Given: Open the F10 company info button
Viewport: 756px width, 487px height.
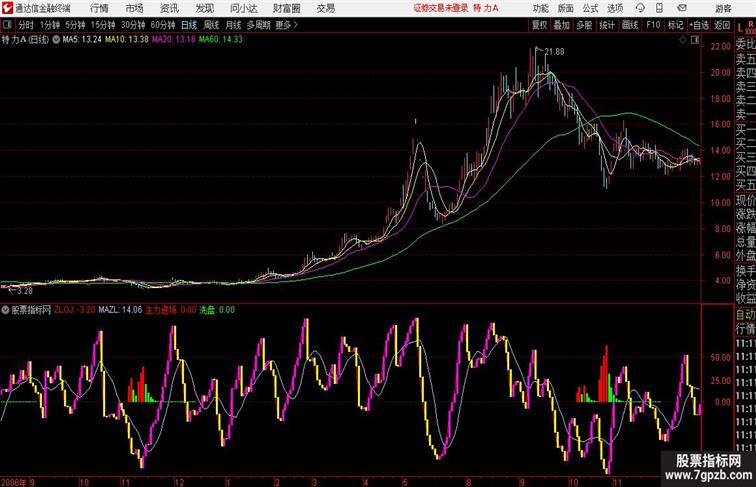Looking at the screenshot, I should coord(653,25).
